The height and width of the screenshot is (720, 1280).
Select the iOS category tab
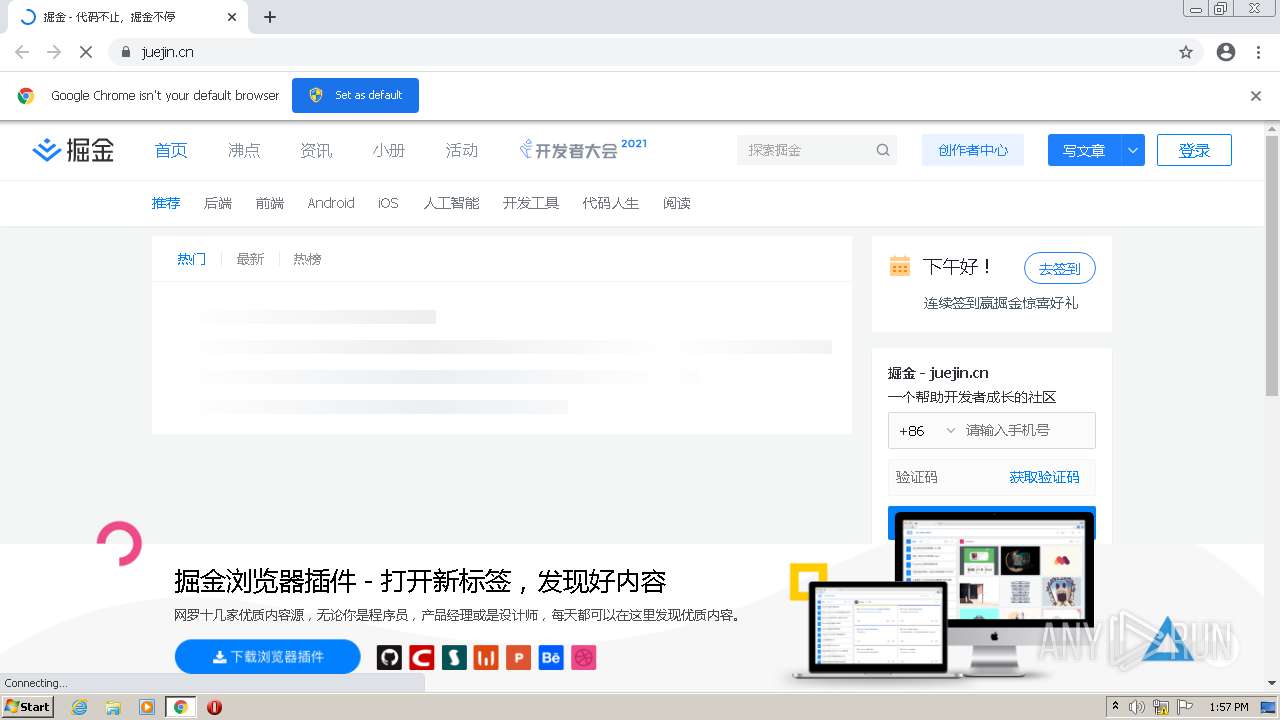pos(388,203)
